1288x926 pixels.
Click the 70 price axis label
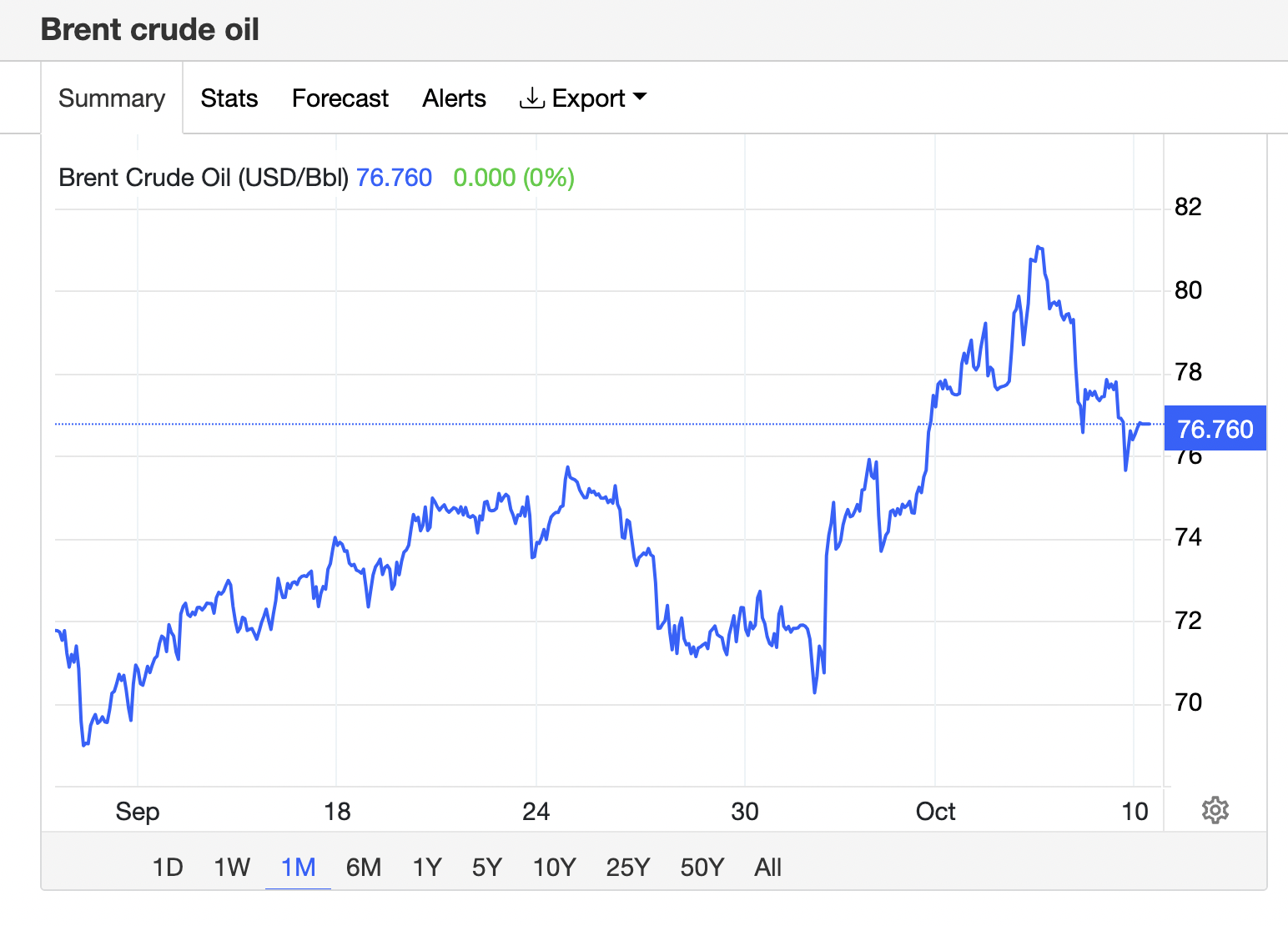pyautogui.click(x=1188, y=702)
